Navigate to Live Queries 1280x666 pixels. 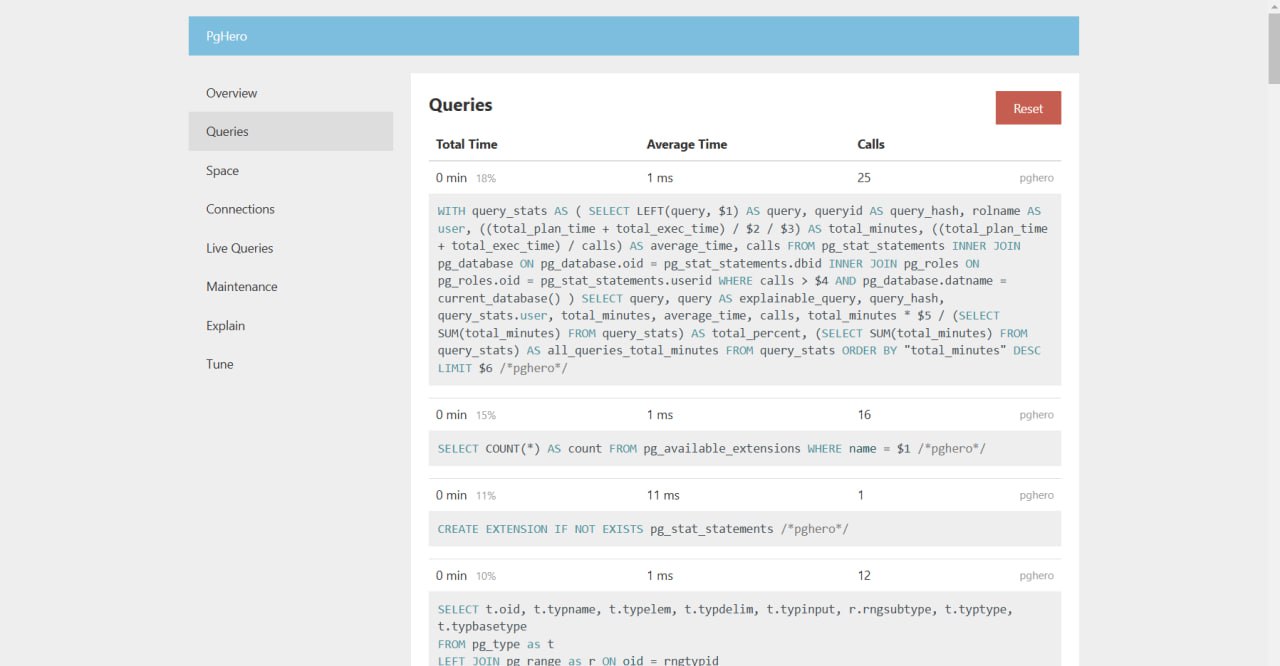click(239, 248)
